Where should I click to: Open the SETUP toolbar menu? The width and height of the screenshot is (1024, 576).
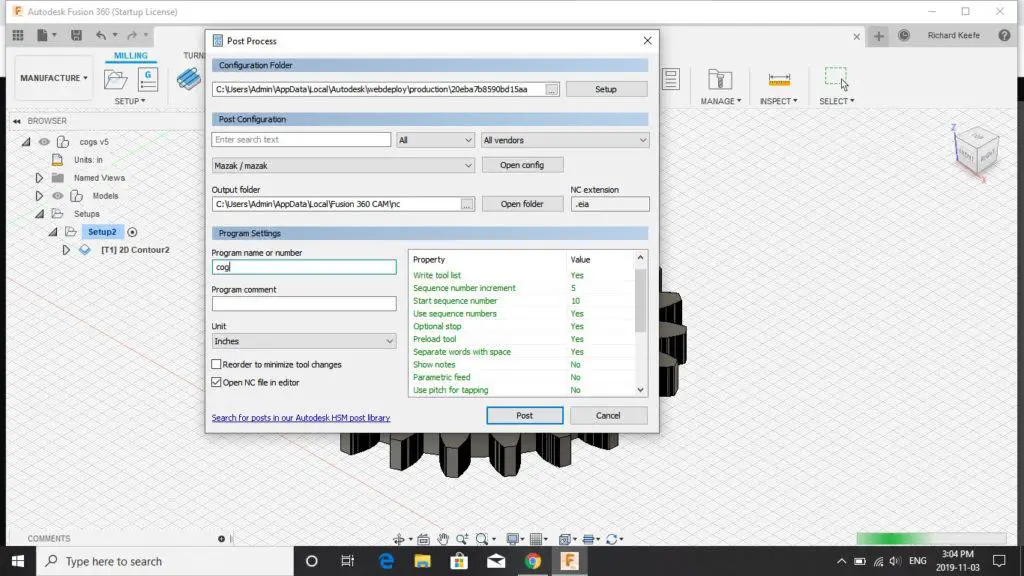pyautogui.click(x=130, y=101)
